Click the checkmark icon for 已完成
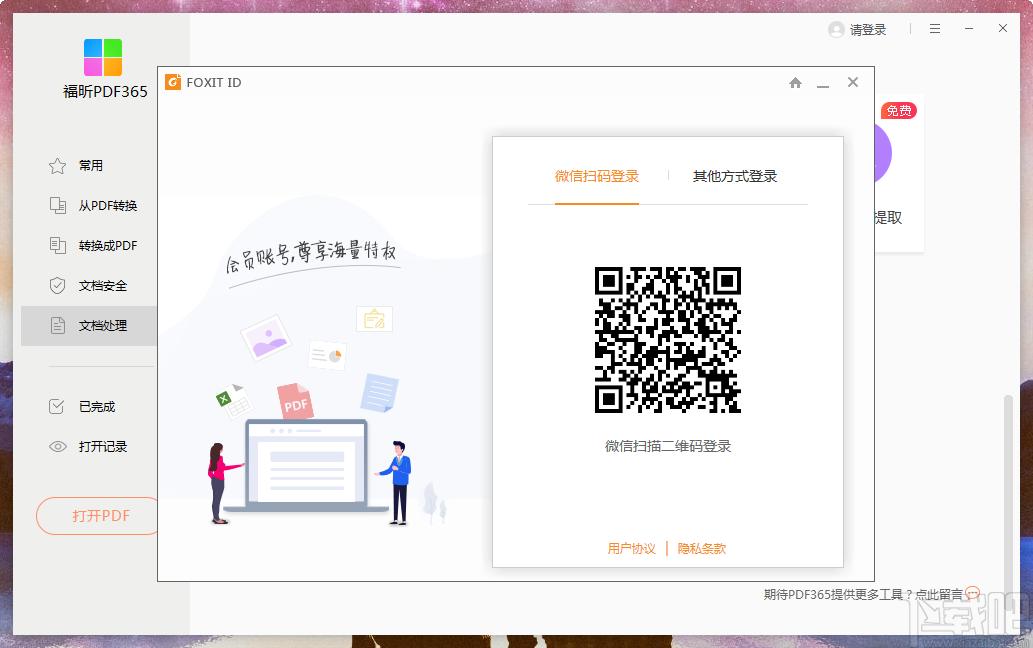The image size is (1033, 648). pos(57,406)
